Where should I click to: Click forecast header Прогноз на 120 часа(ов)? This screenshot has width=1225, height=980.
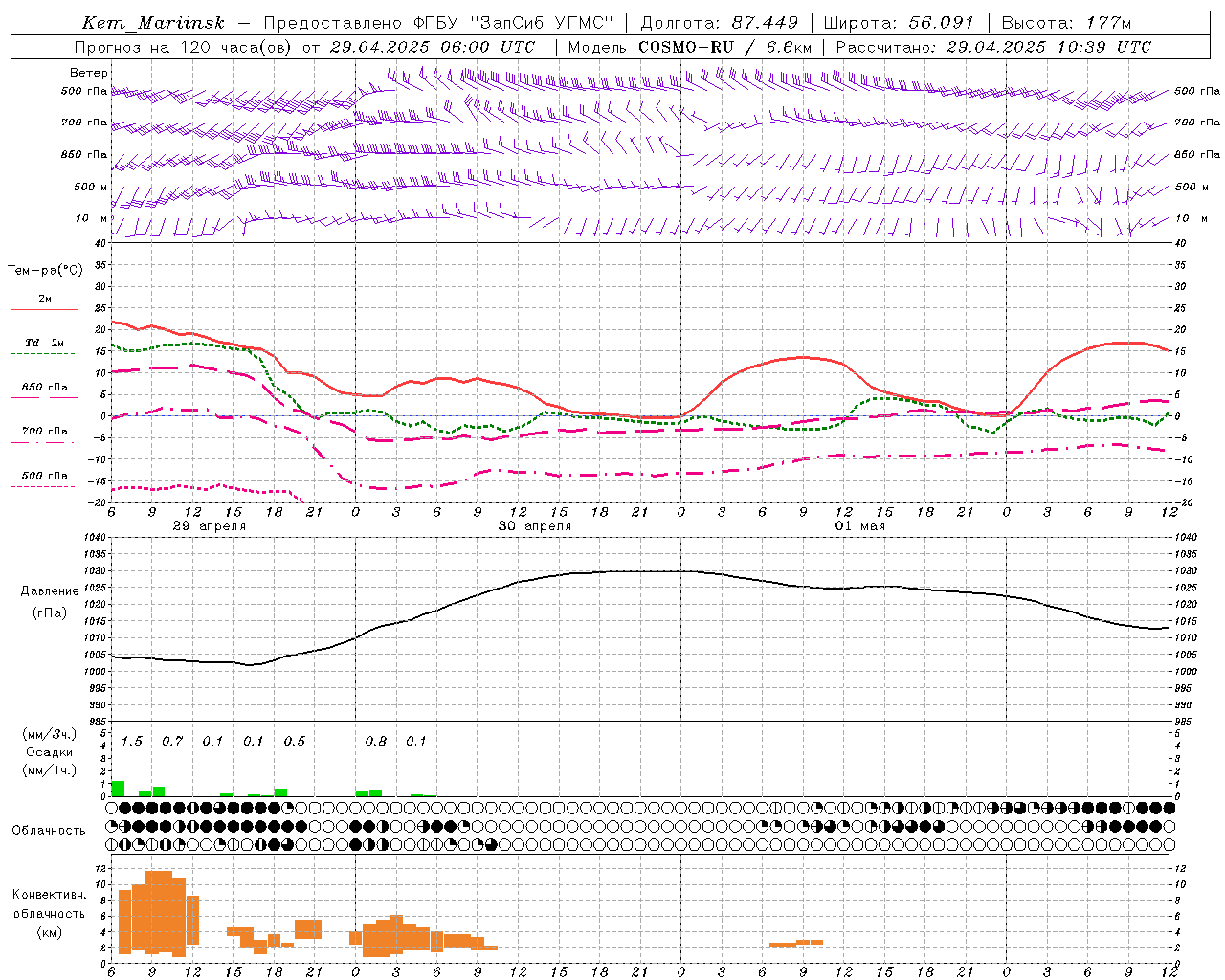pos(185,47)
